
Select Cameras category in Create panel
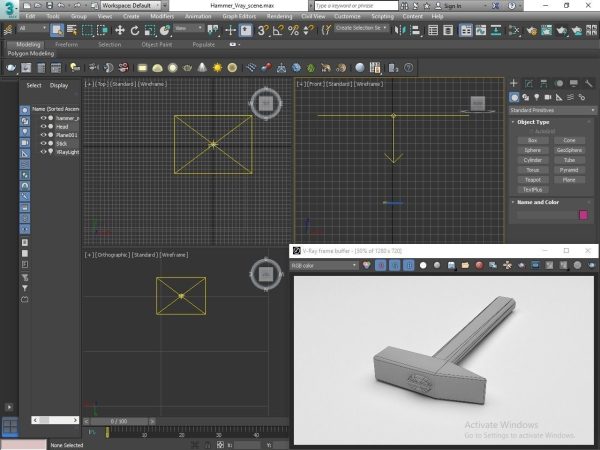548,98
